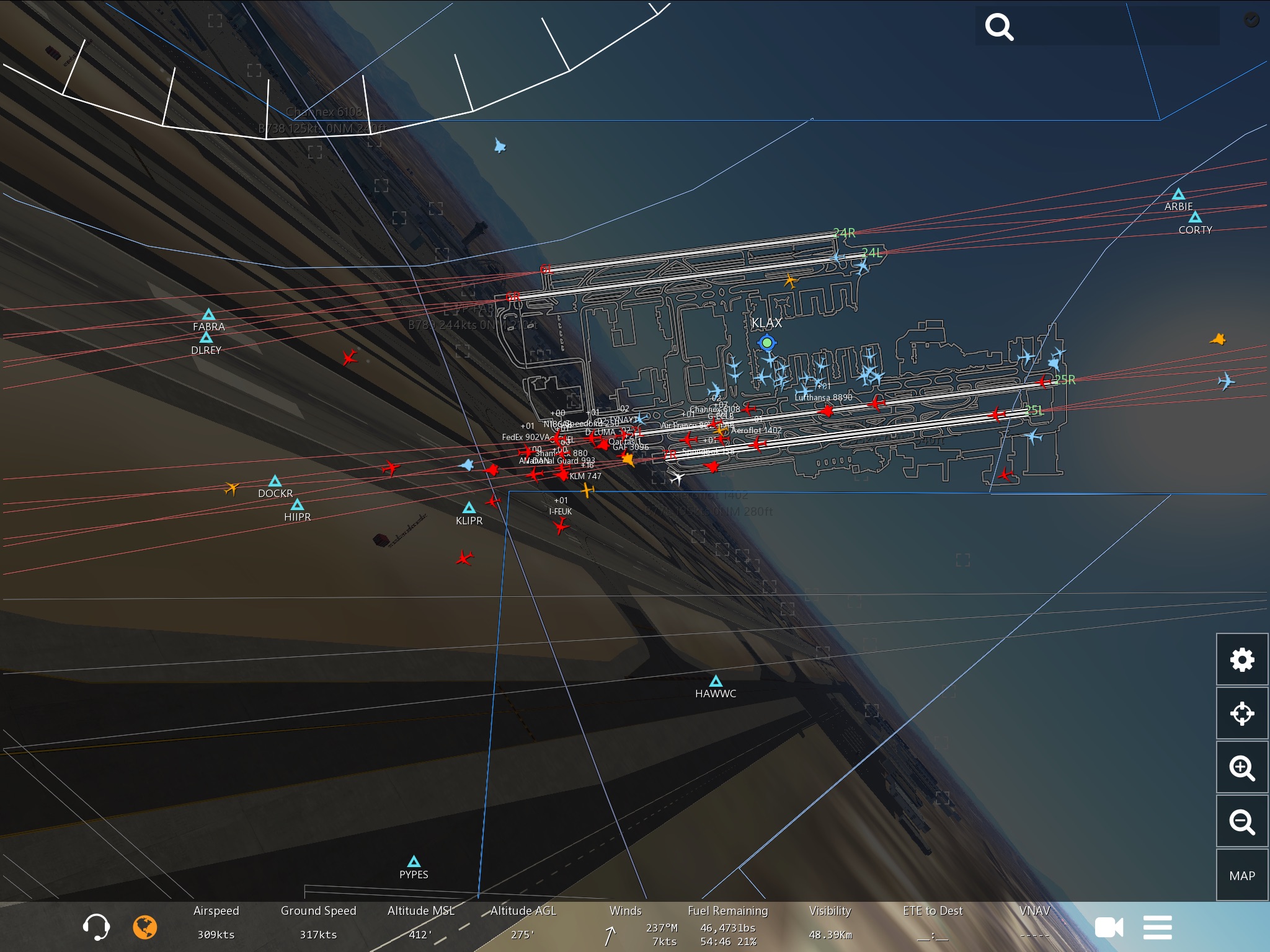
Task: Zoom out of the map
Action: point(1241,822)
